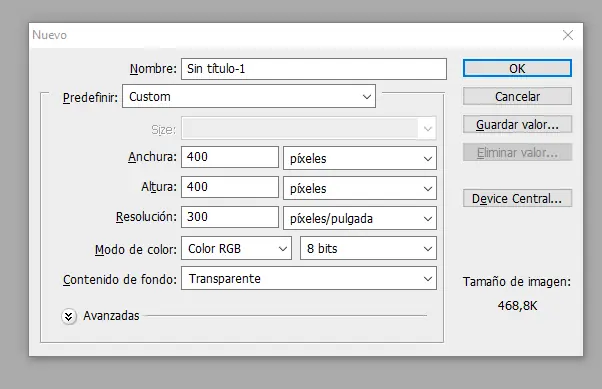Screen dimensions: 602x389
Task: Click the Nombre label
Action: [x=153, y=69]
